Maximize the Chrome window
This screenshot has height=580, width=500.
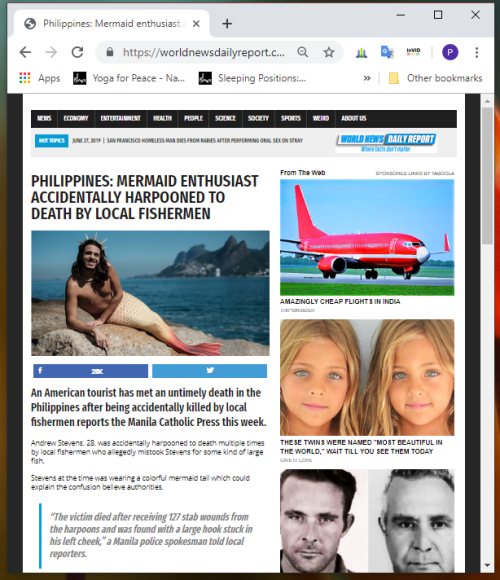point(438,15)
